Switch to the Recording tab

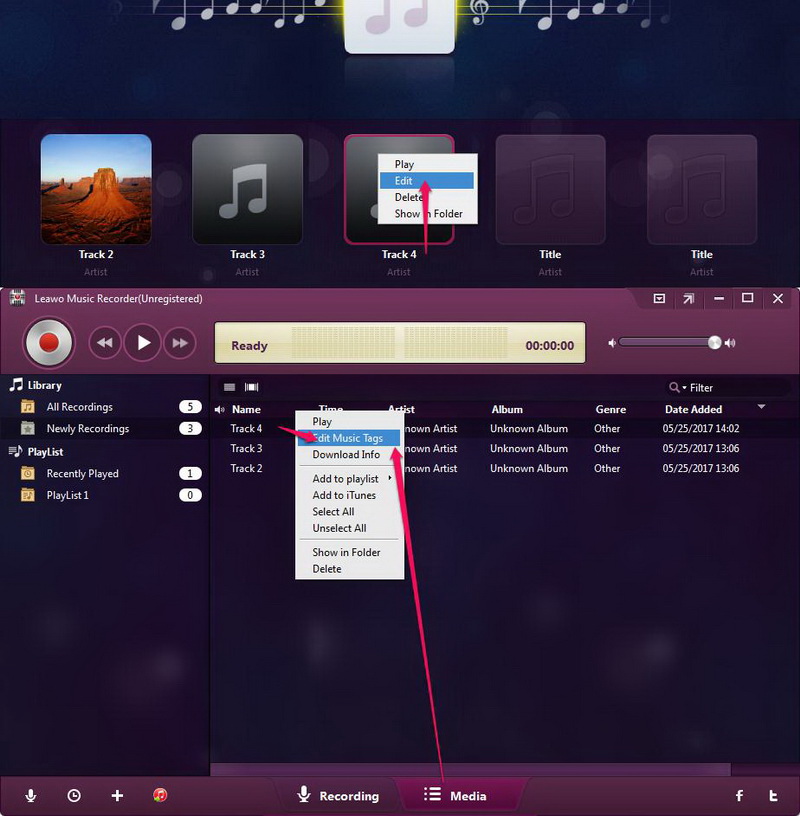point(338,796)
